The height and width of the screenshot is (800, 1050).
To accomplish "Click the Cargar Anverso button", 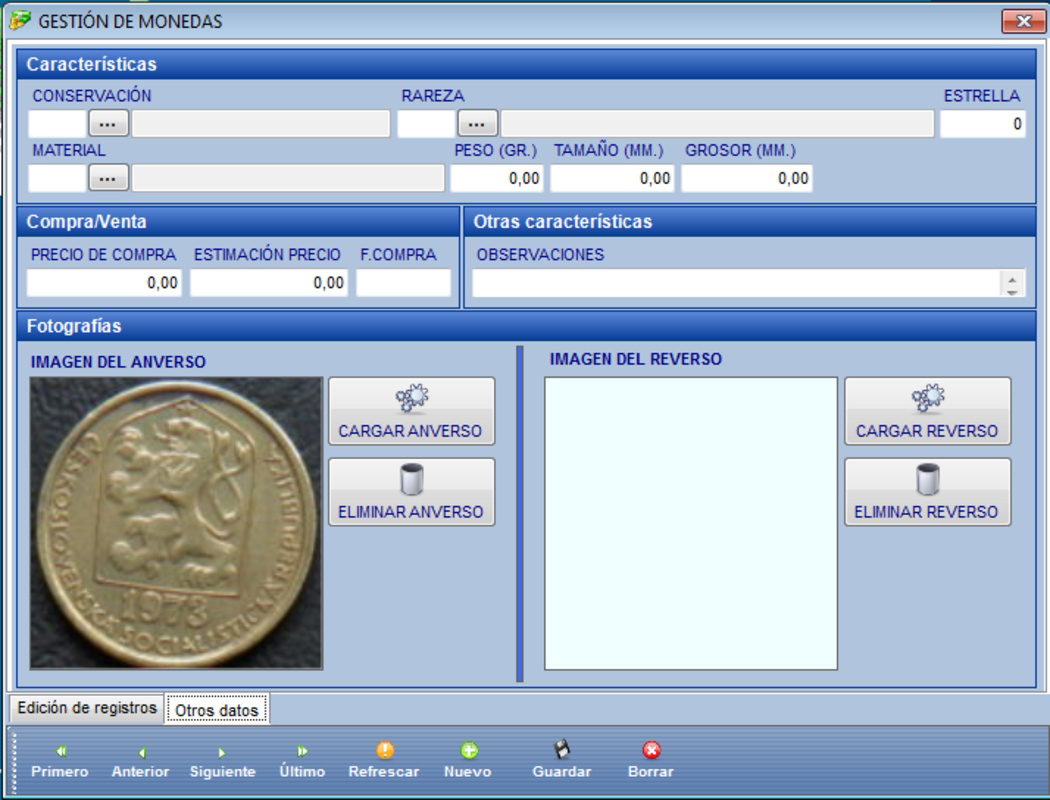I will pyautogui.click(x=411, y=411).
